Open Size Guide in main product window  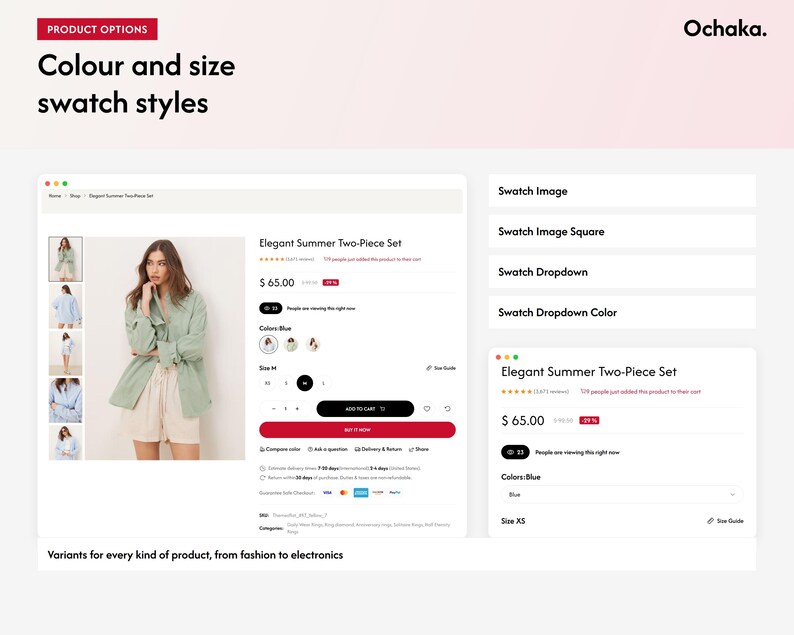441,368
